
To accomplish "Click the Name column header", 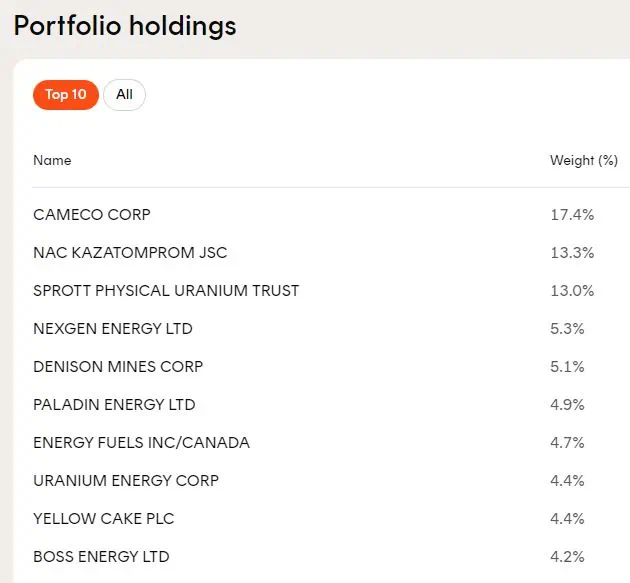I will pyautogui.click(x=52, y=160).
